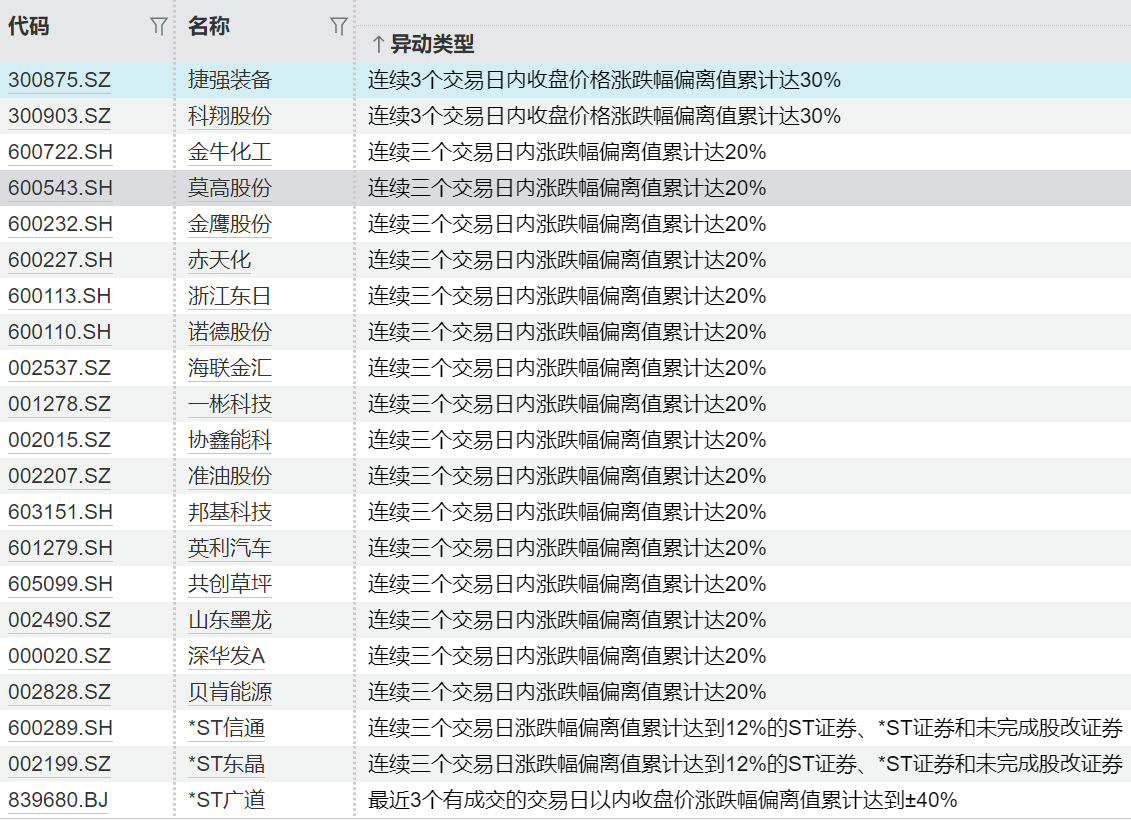This screenshot has height=820, width=1131.
Task: Open stock code 600722.SH
Action: pyautogui.click(x=61, y=152)
